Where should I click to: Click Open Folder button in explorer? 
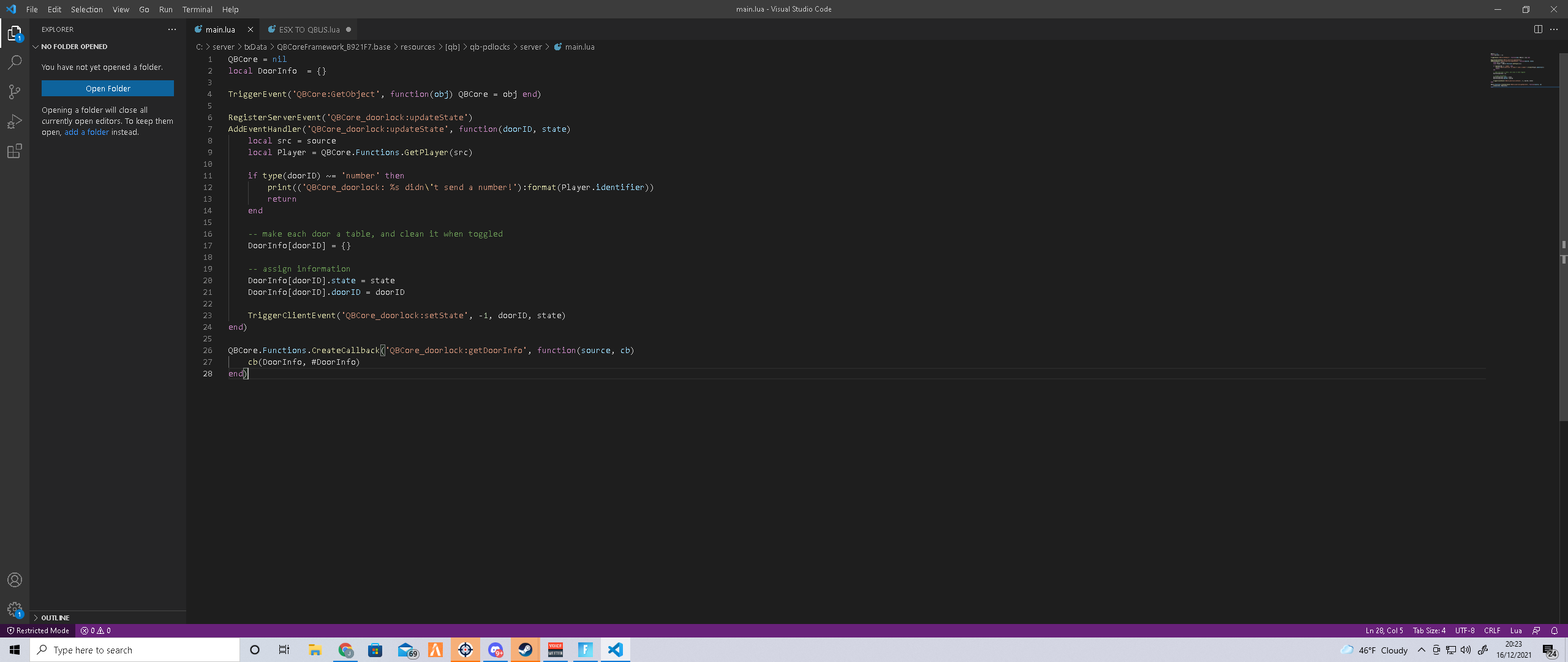click(108, 88)
